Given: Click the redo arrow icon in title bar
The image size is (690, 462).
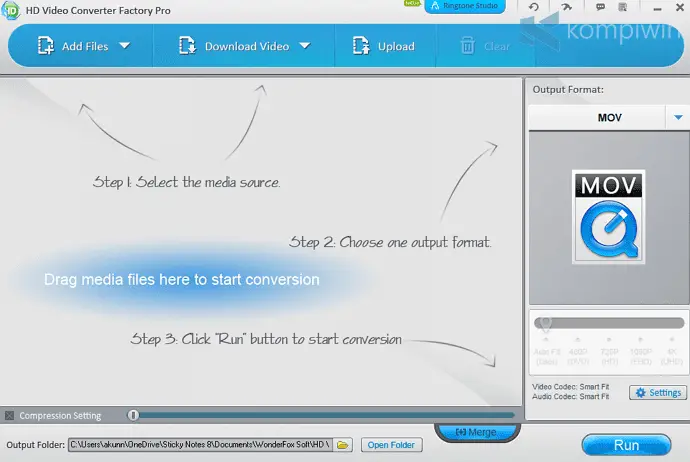Looking at the screenshot, I should [x=564, y=8].
